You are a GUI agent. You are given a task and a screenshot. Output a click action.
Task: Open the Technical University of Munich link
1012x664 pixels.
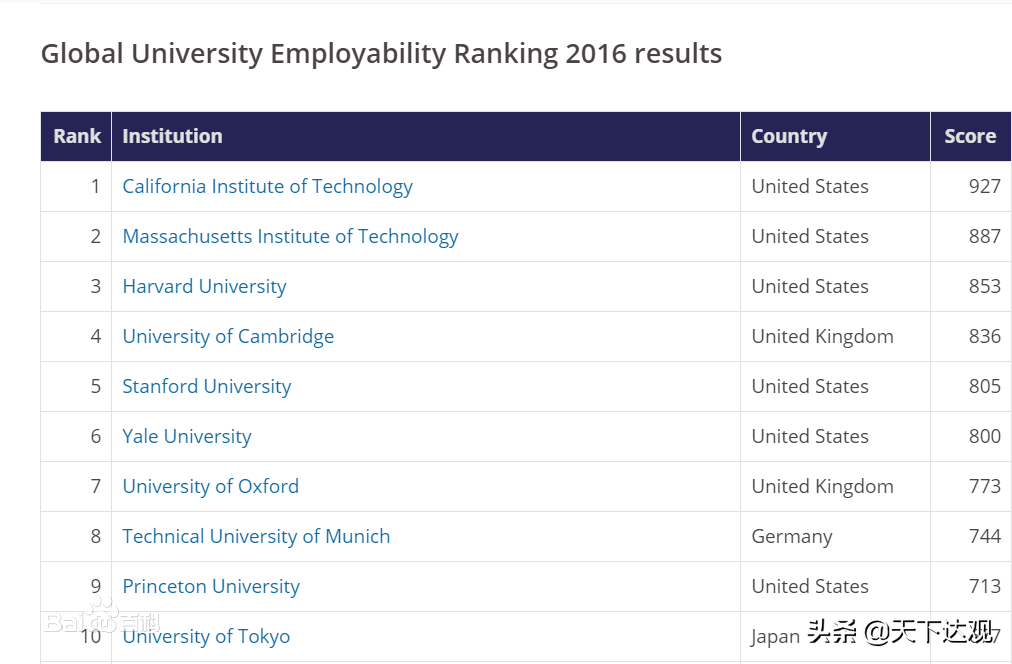[x=256, y=536]
